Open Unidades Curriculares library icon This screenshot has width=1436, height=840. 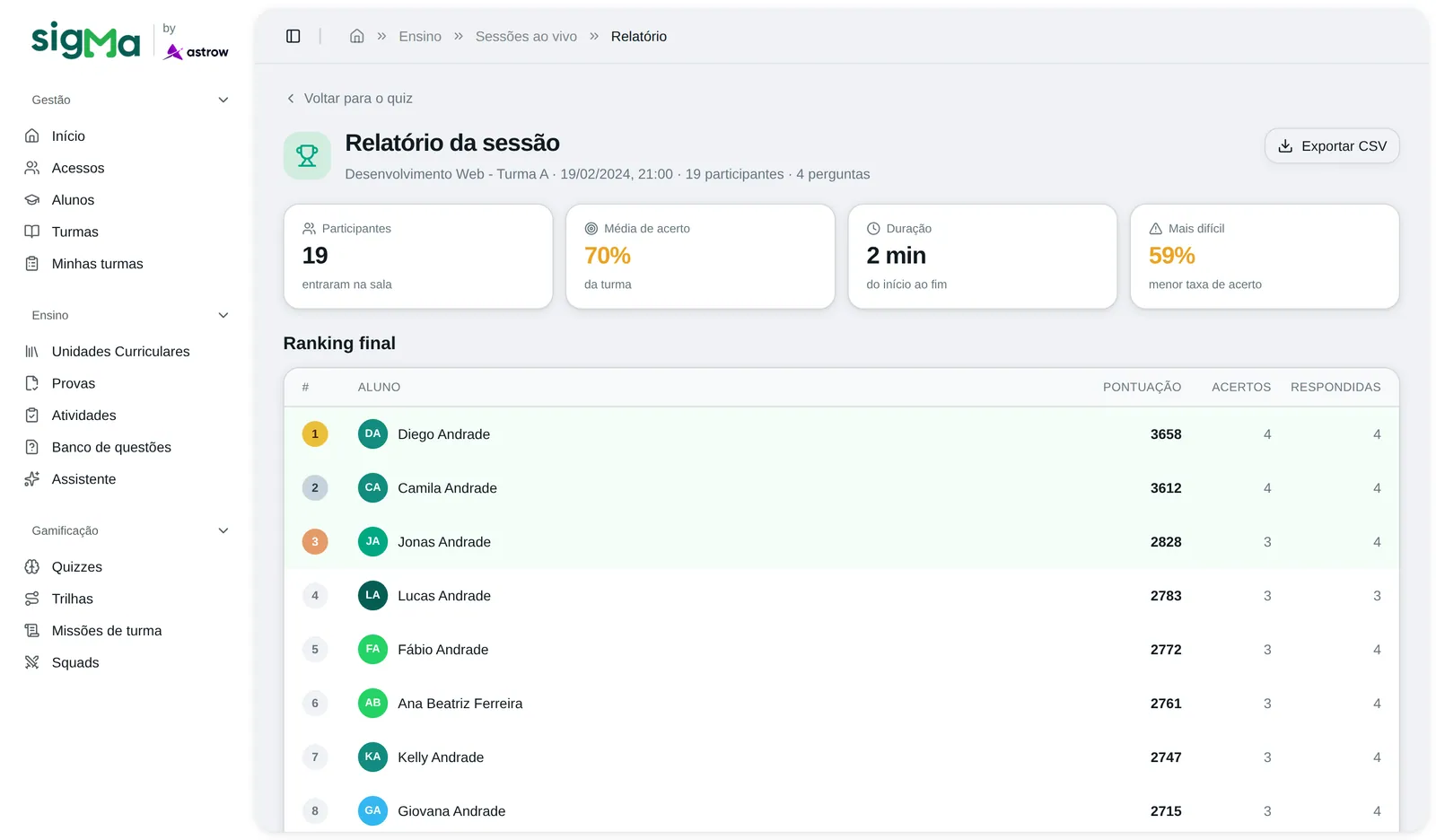pos(32,351)
